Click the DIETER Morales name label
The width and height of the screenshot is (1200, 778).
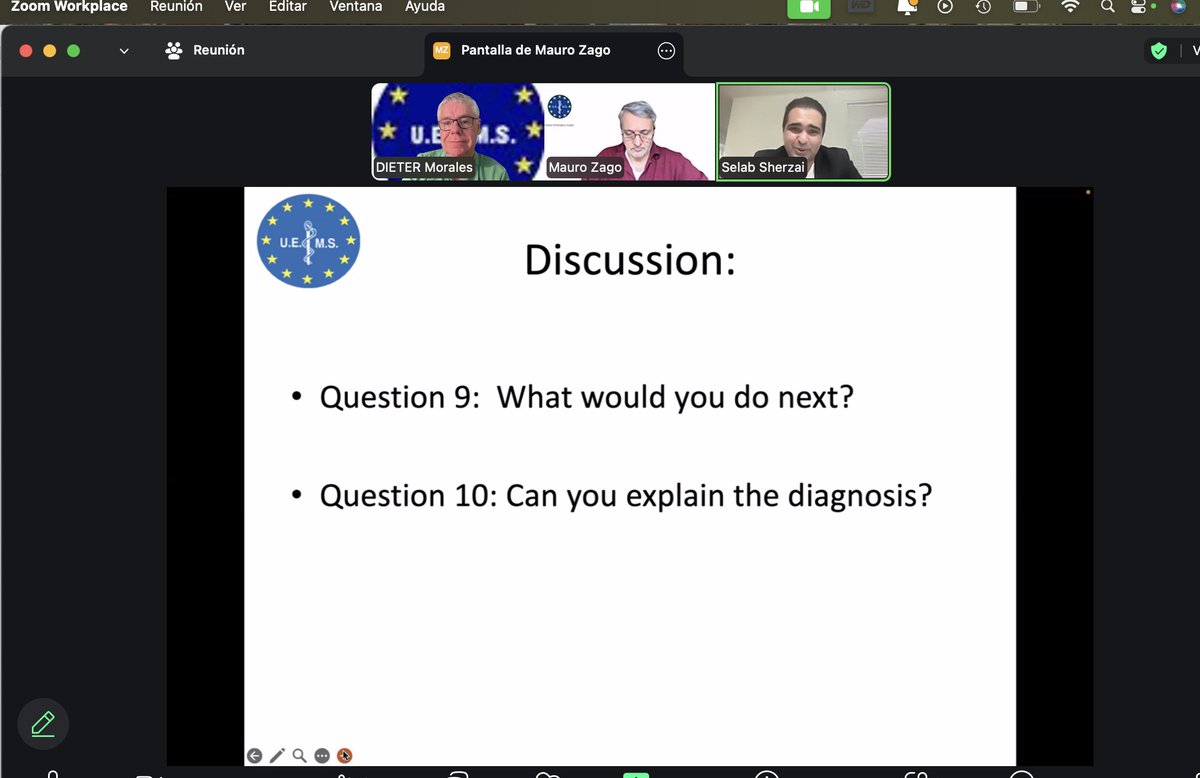[x=424, y=167]
